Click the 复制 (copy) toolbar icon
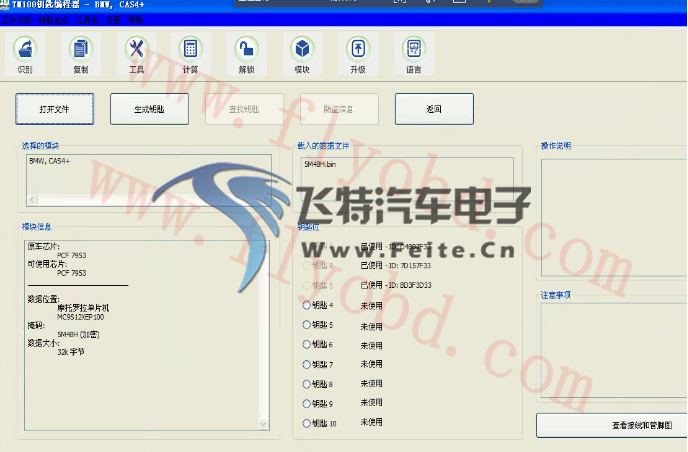Image resolution: width=688 pixels, height=452 pixels. (81, 54)
